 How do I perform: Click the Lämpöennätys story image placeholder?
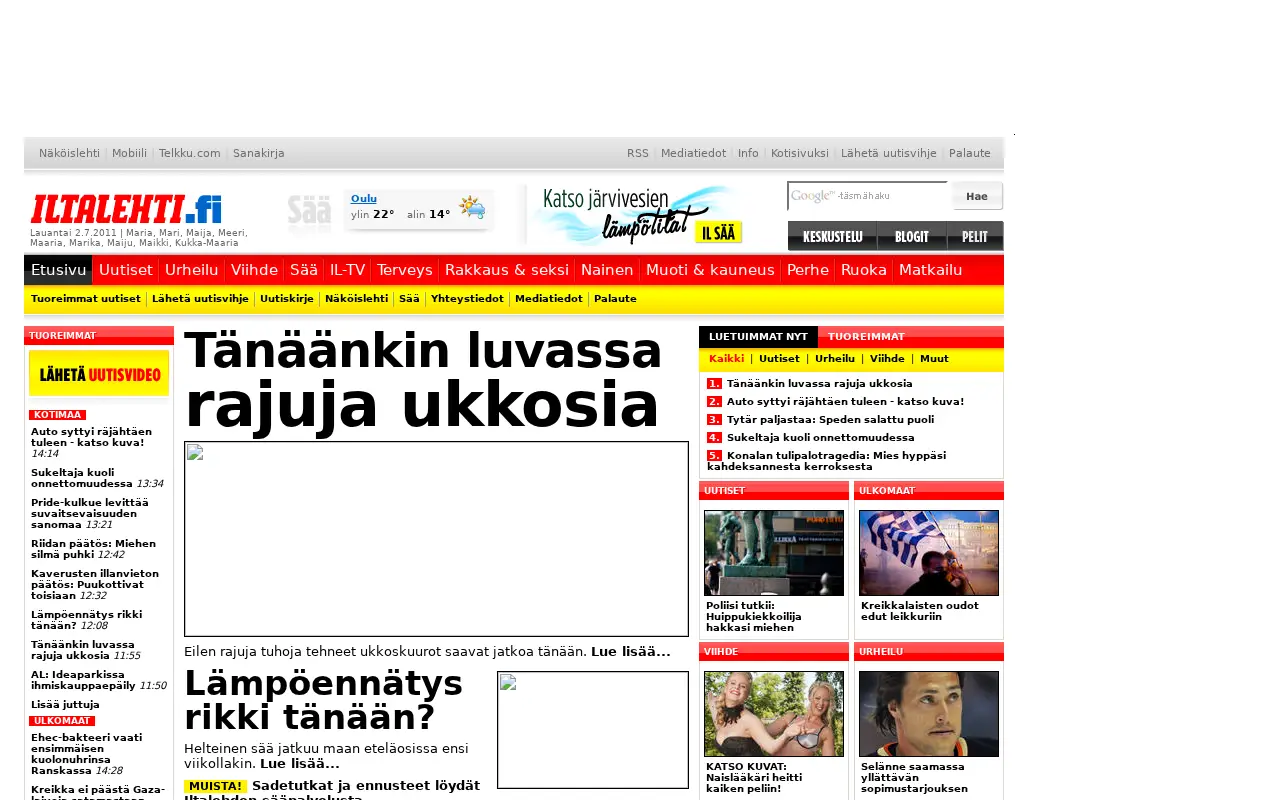[x=593, y=730]
